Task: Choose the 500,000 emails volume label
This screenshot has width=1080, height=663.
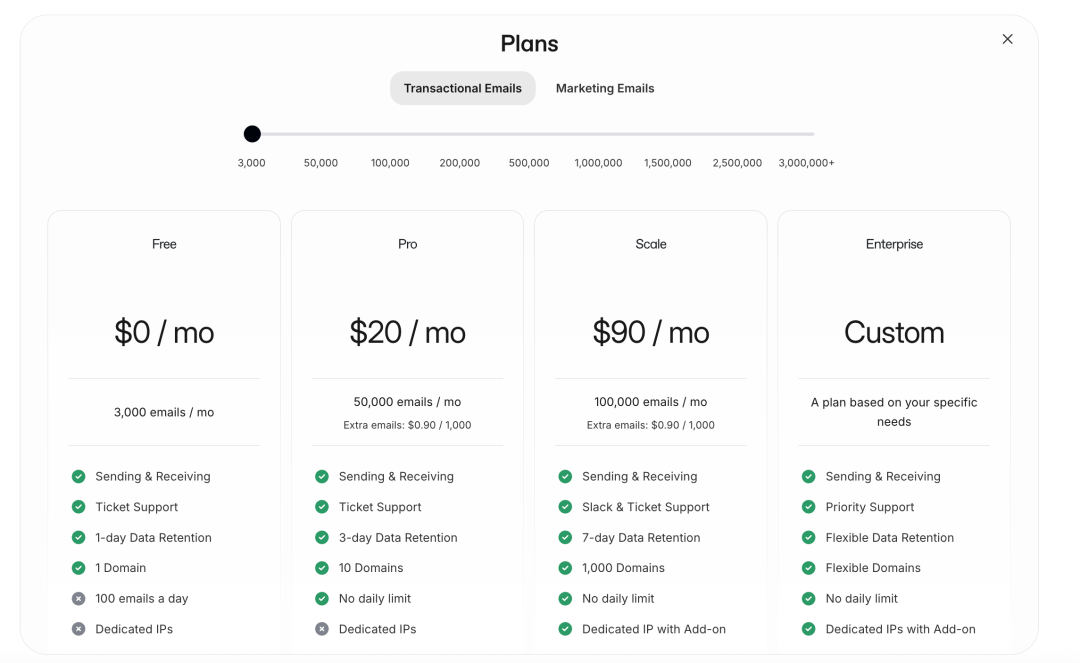Action: click(529, 162)
